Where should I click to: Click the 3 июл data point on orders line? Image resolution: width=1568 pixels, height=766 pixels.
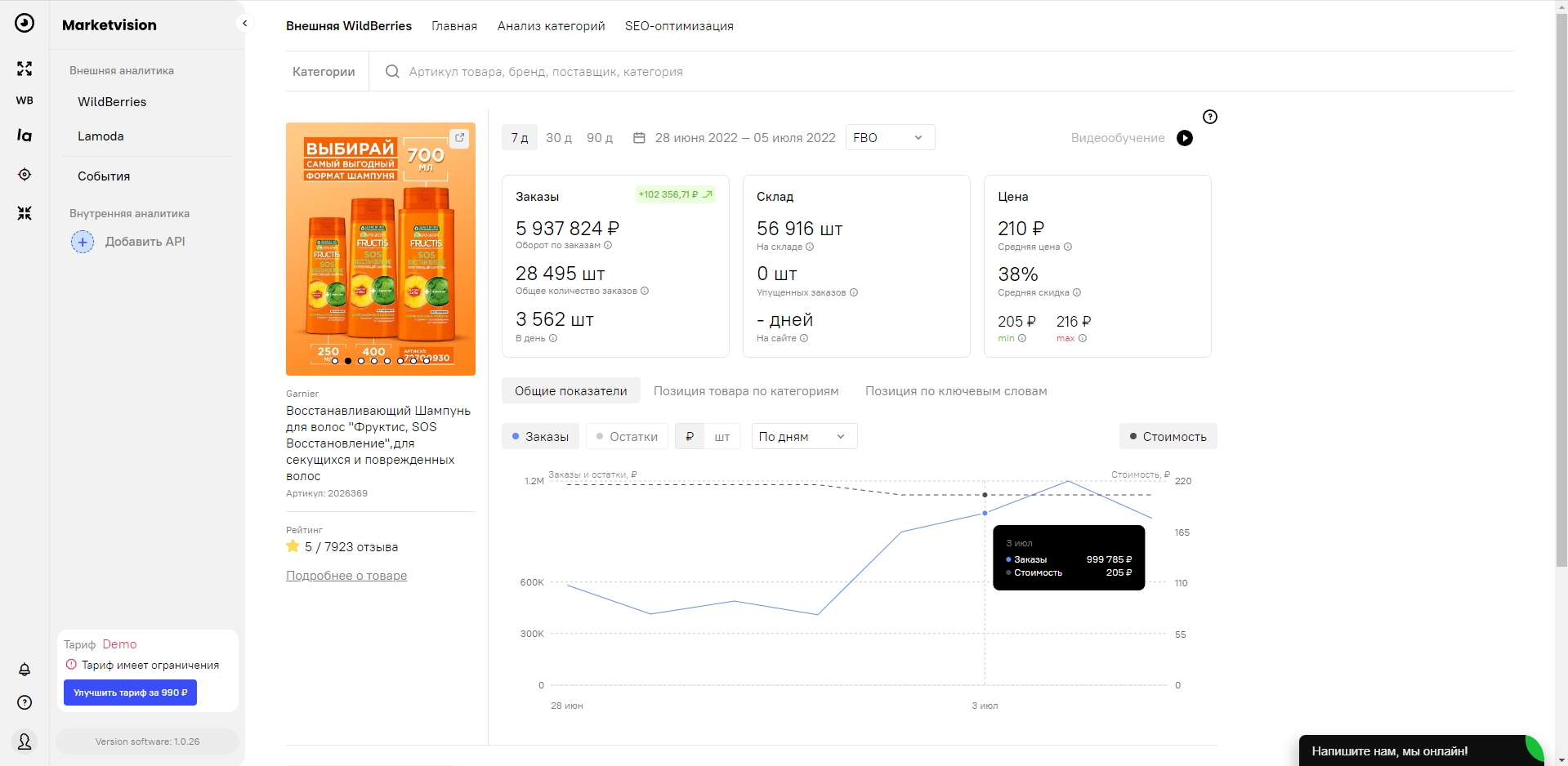pos(985,513)
